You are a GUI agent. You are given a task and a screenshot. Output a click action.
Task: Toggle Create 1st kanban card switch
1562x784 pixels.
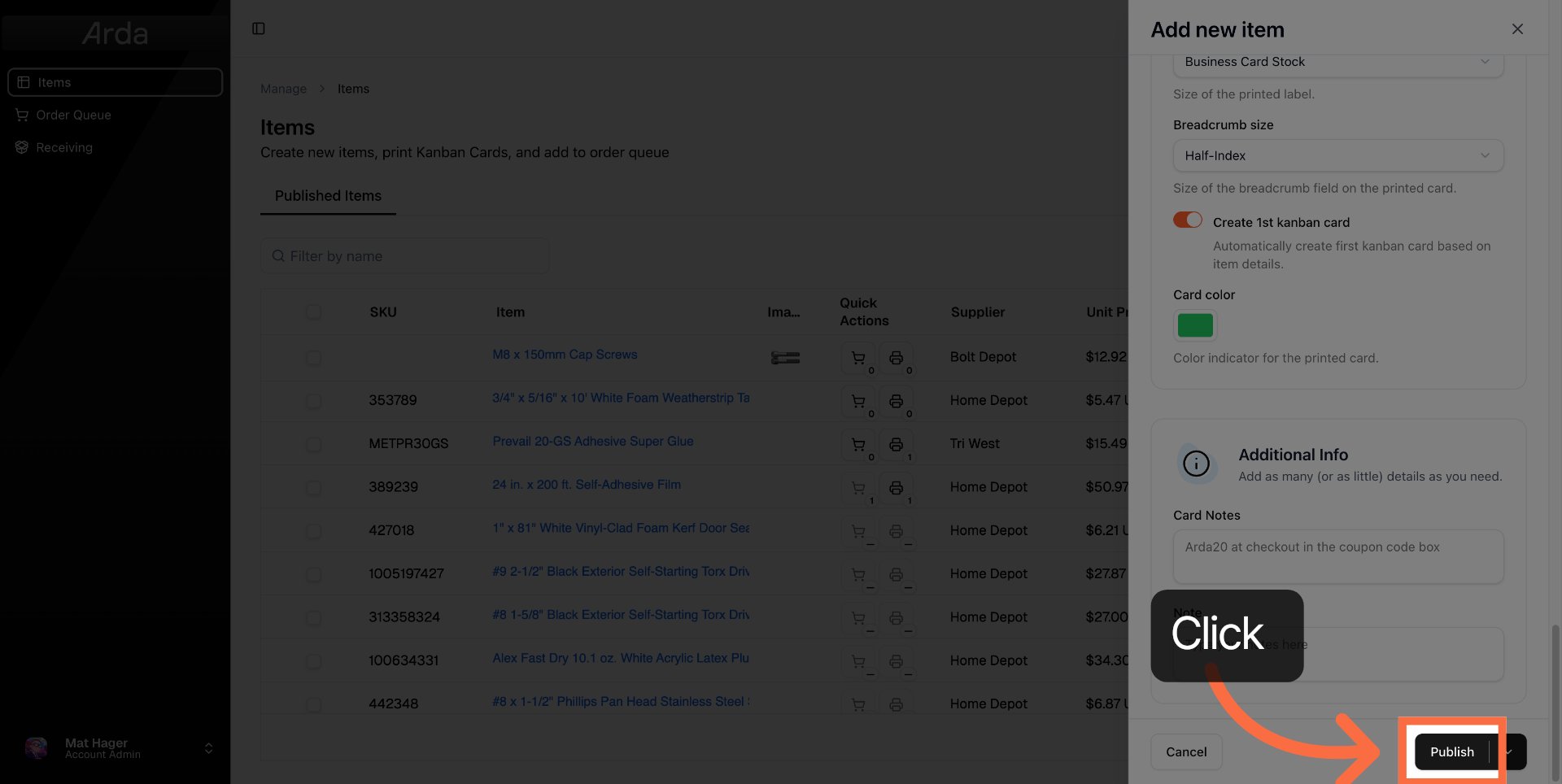click(x=1188, y=220)
